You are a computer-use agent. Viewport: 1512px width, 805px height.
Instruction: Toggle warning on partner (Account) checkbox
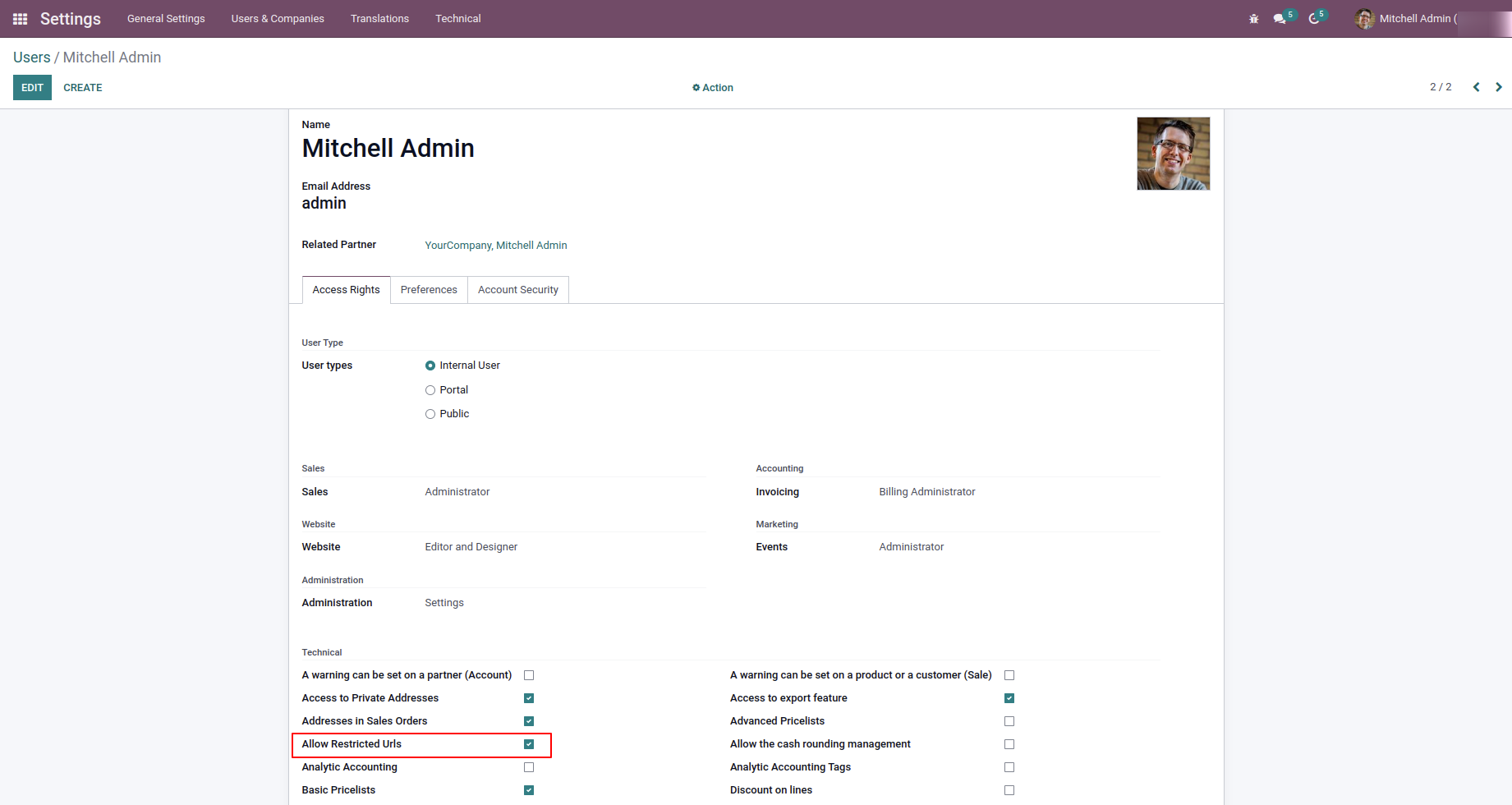point(529,675)
